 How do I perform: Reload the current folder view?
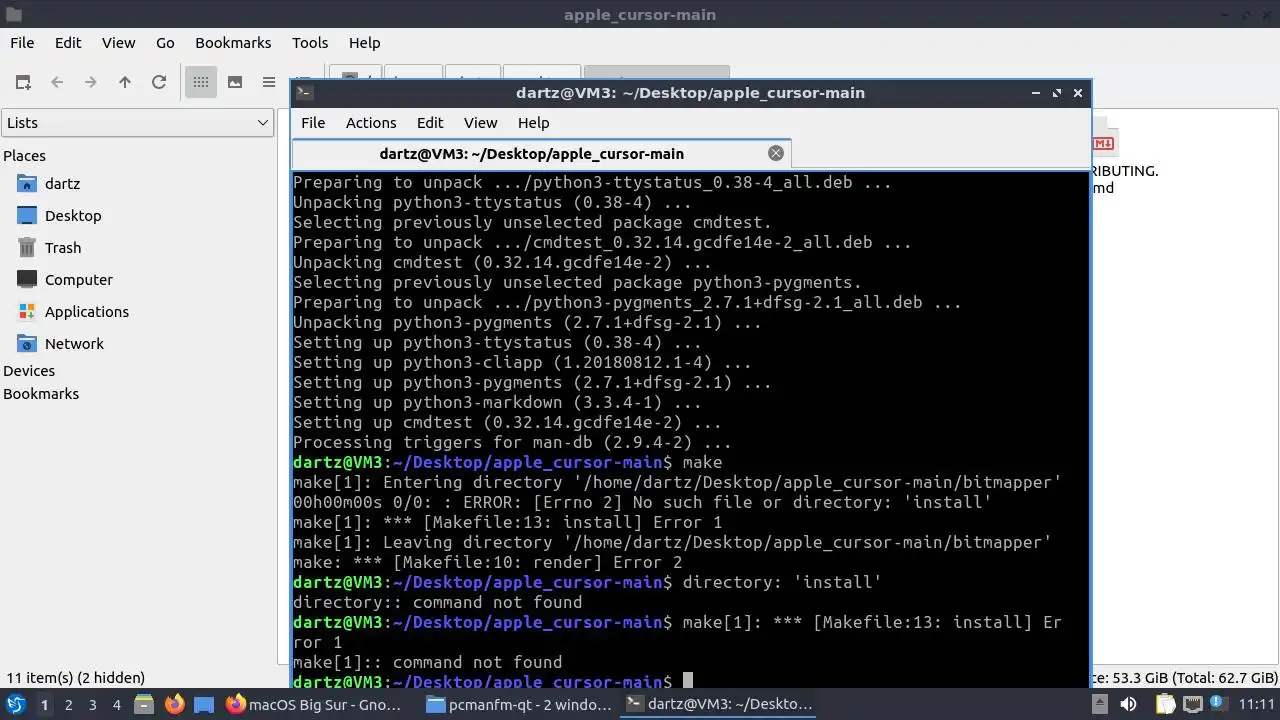click(159, 82)
